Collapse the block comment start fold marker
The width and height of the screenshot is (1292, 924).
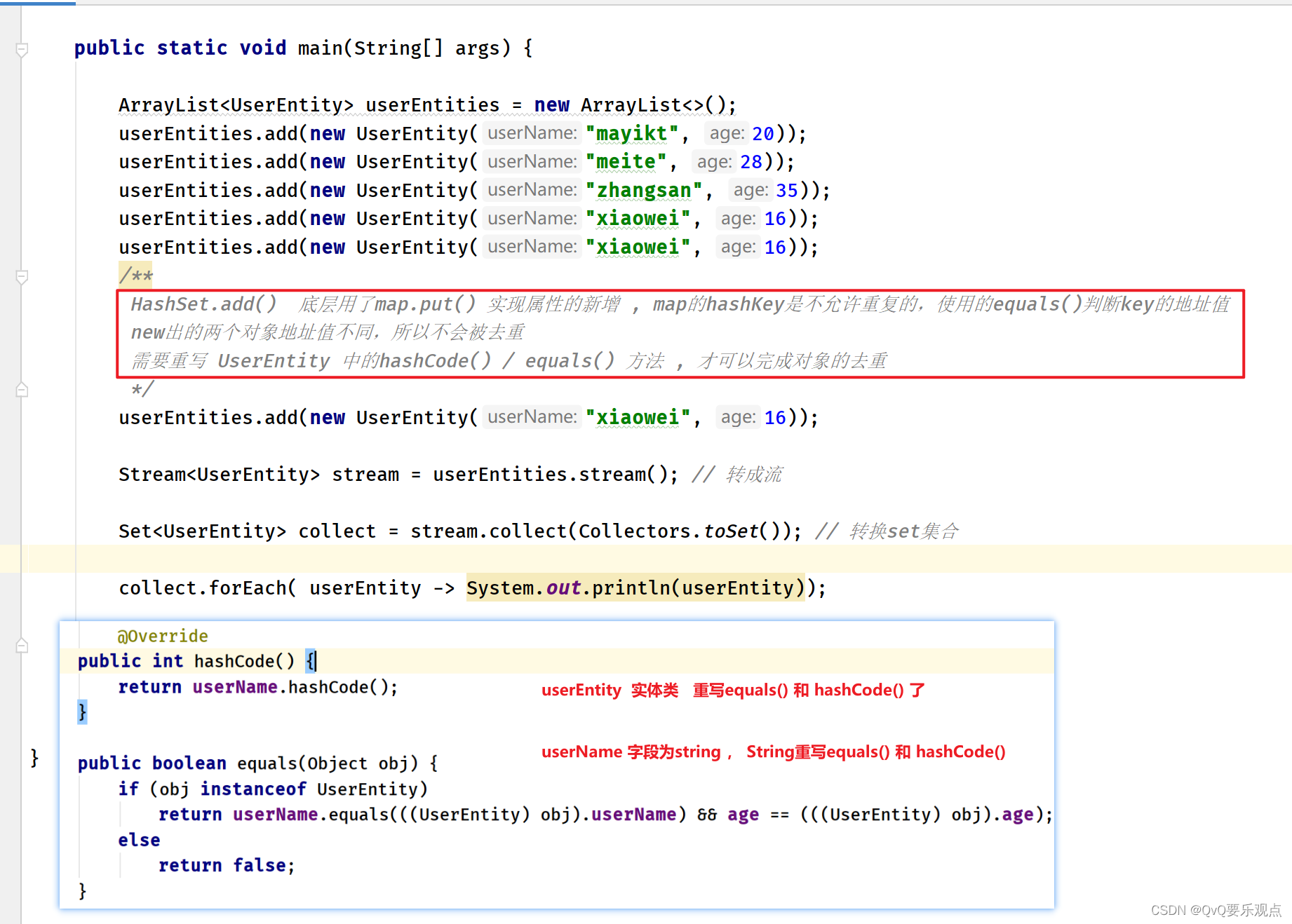(22, 277)
